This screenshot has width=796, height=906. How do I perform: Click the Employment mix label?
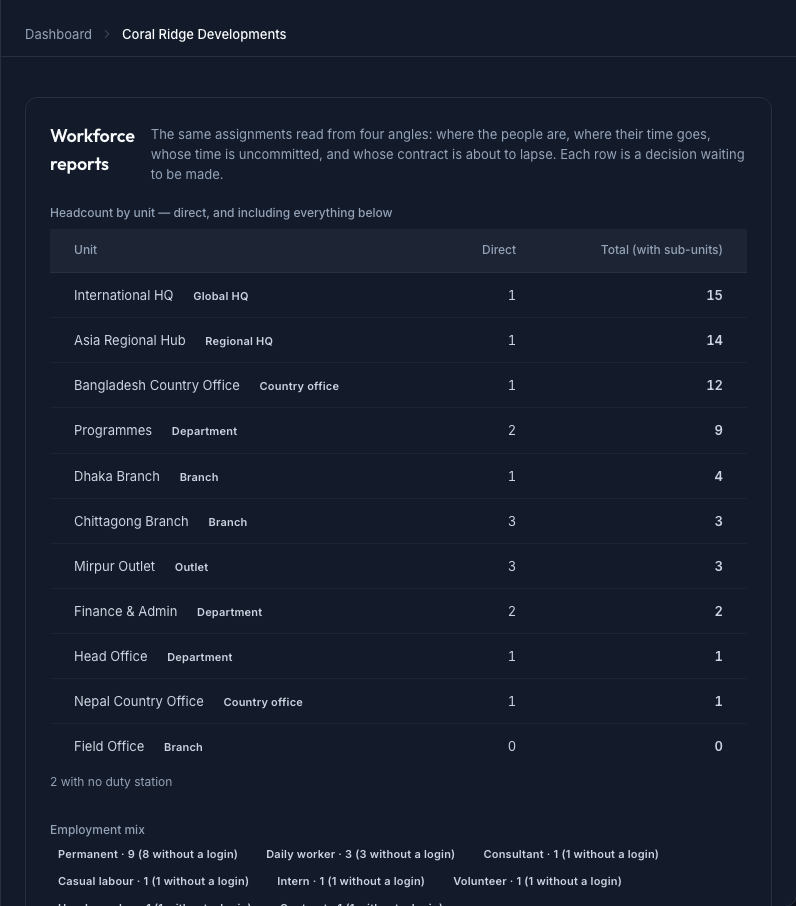(98, 830)
